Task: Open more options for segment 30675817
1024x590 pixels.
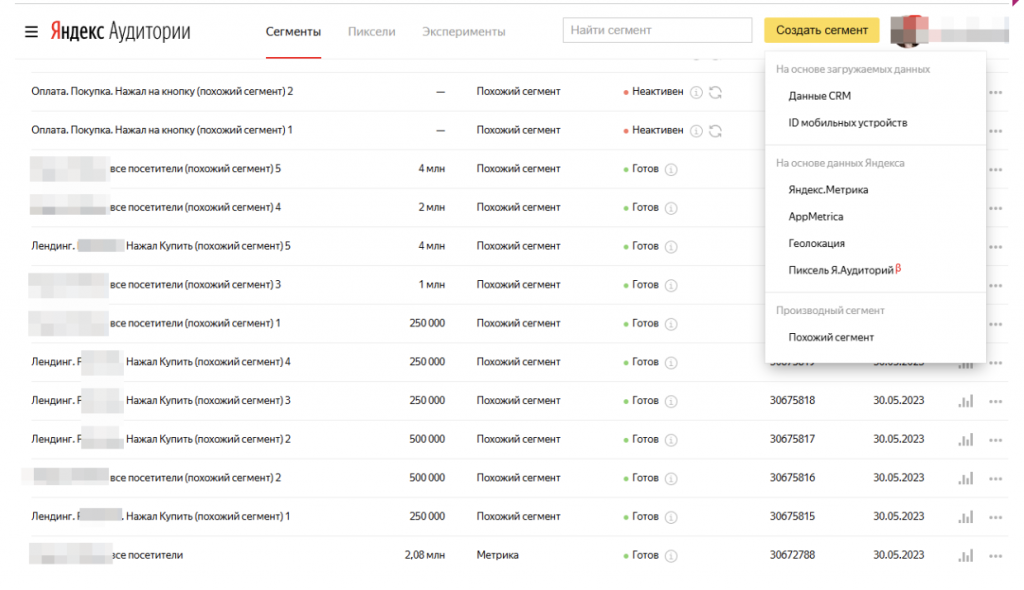Action: click(995, 440)
